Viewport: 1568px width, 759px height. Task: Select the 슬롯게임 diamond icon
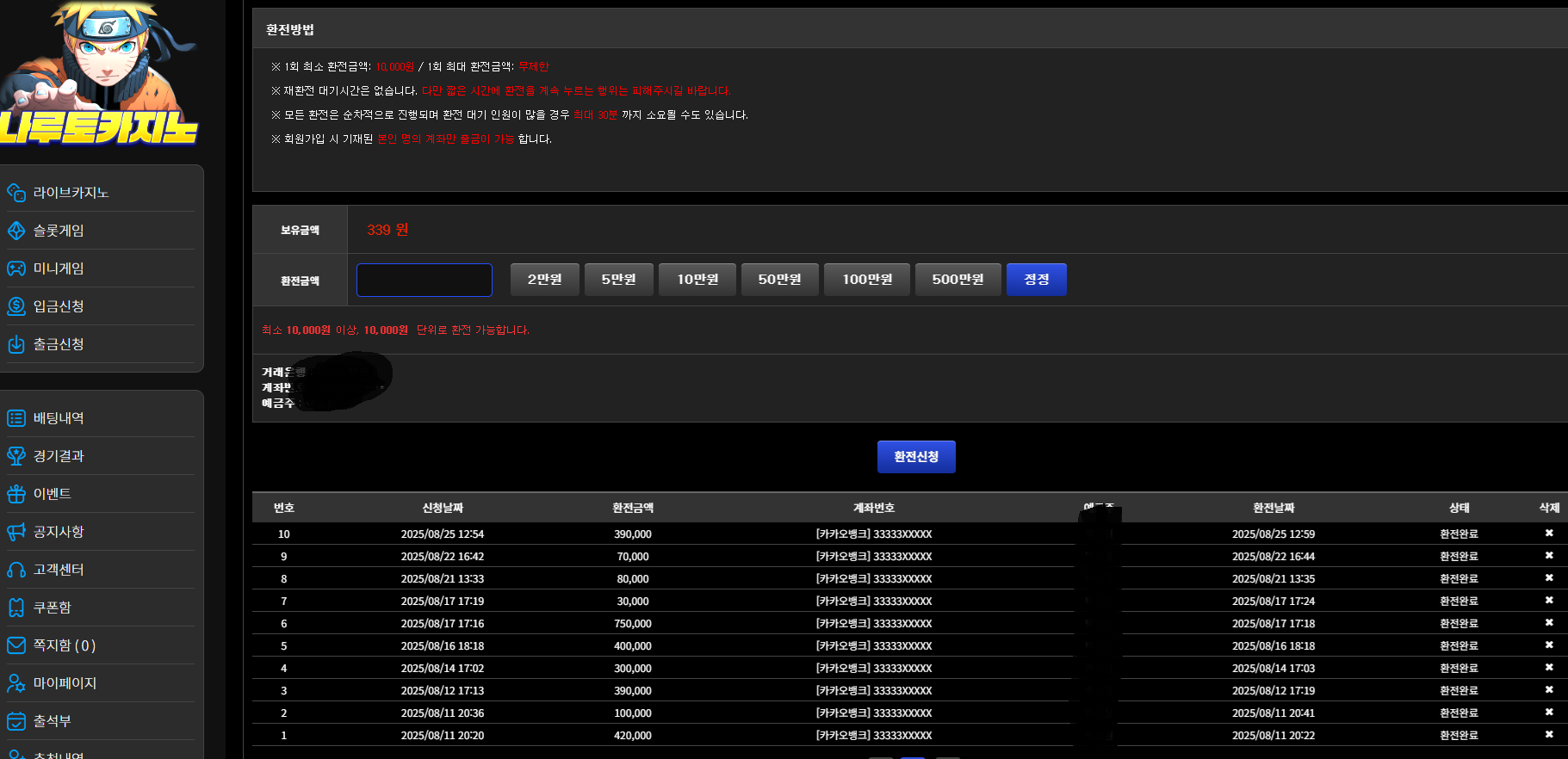[x=16, y=231]
